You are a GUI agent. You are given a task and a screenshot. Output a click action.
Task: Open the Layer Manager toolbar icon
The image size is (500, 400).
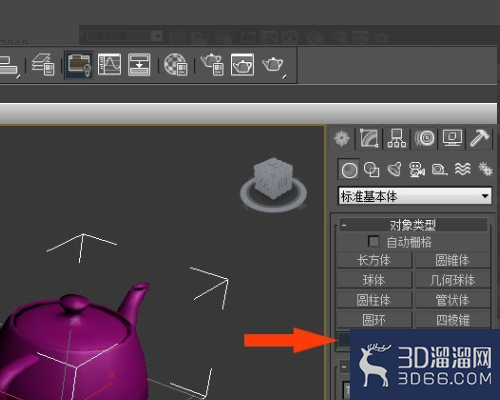[43, 64]
